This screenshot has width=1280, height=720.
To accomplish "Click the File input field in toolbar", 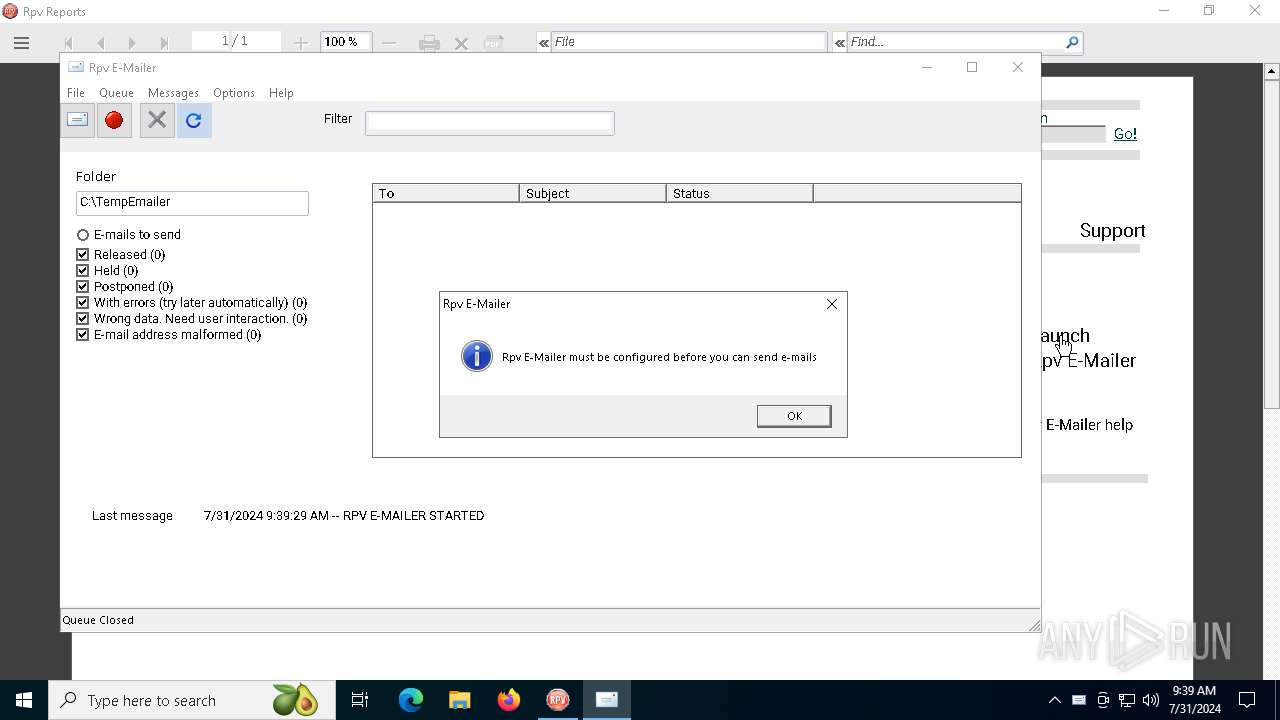I will [689, 42].
